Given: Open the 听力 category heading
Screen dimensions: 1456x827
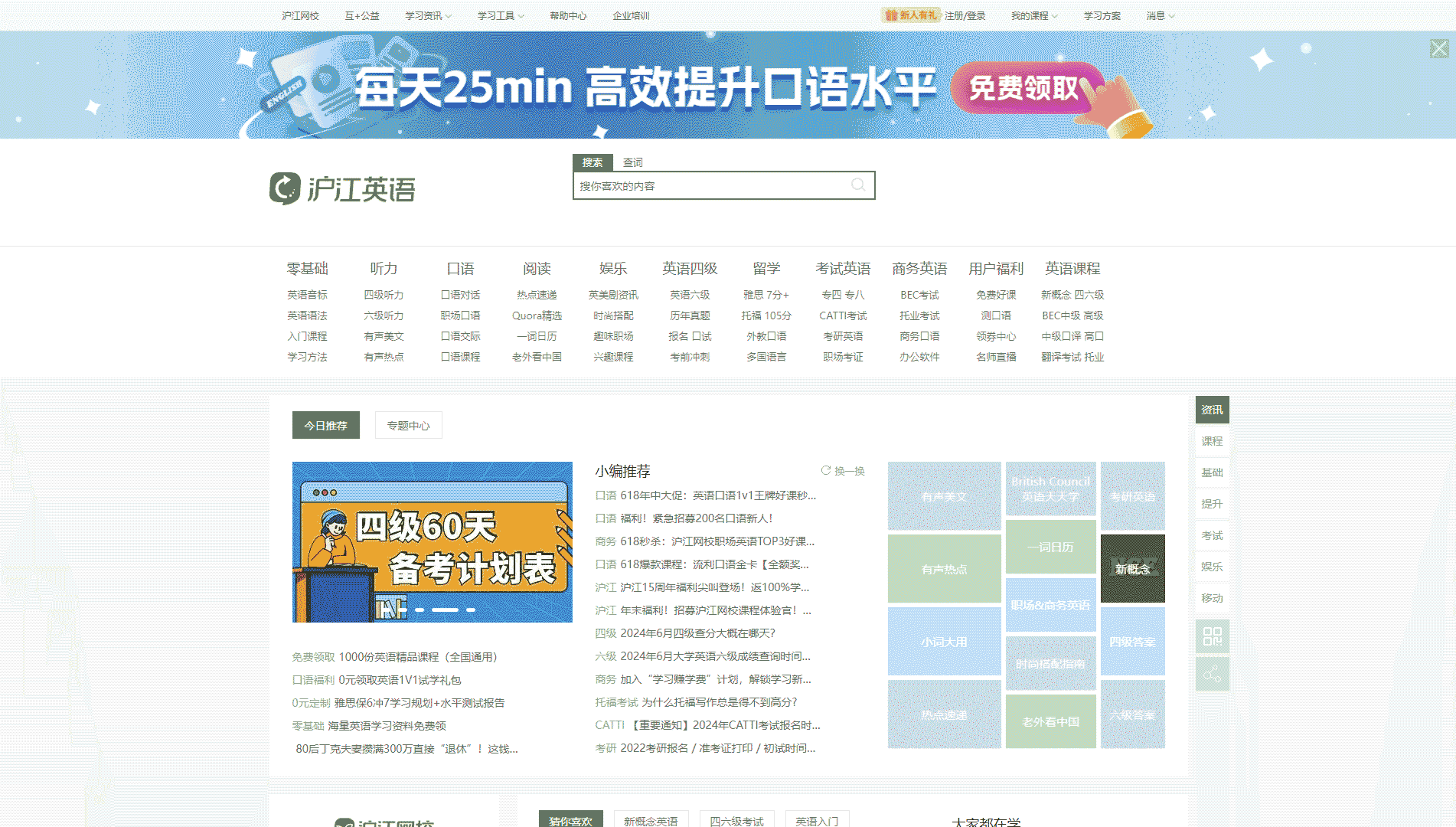Looking at the screenshot, I should (x=384, y=268).
